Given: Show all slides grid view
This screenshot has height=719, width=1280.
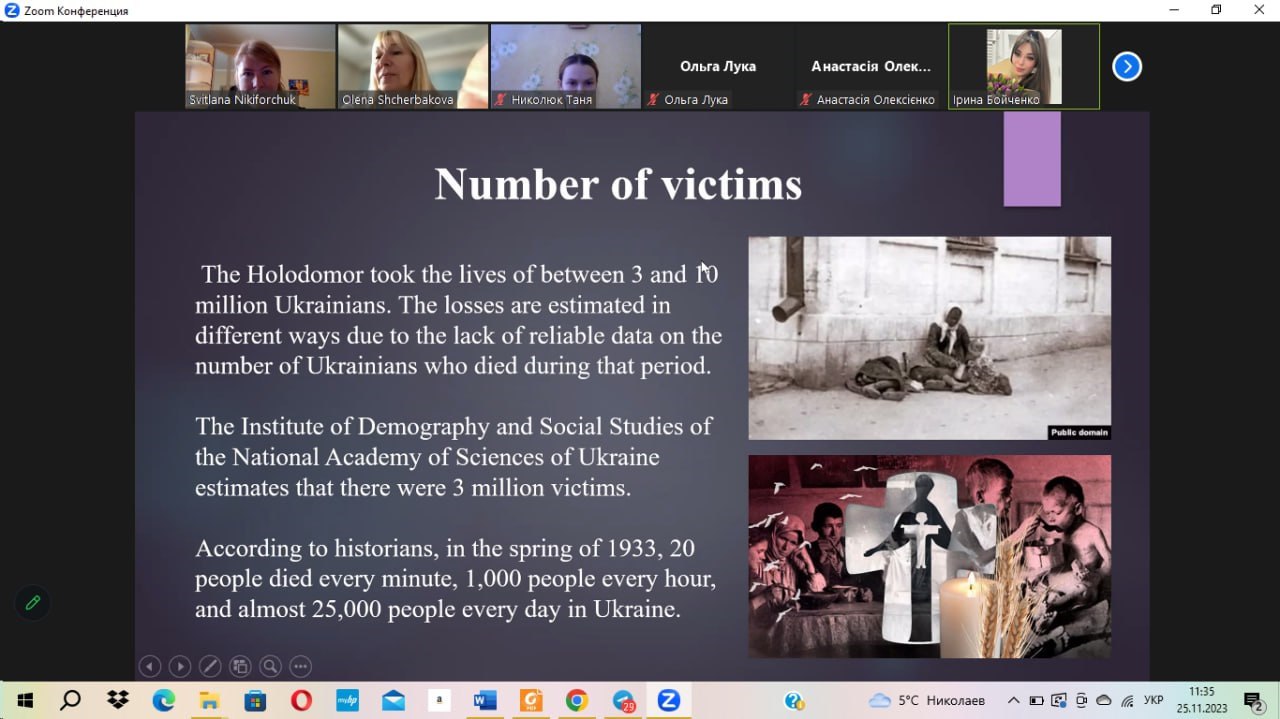Looking at the screenshot, I should (240, 666).
